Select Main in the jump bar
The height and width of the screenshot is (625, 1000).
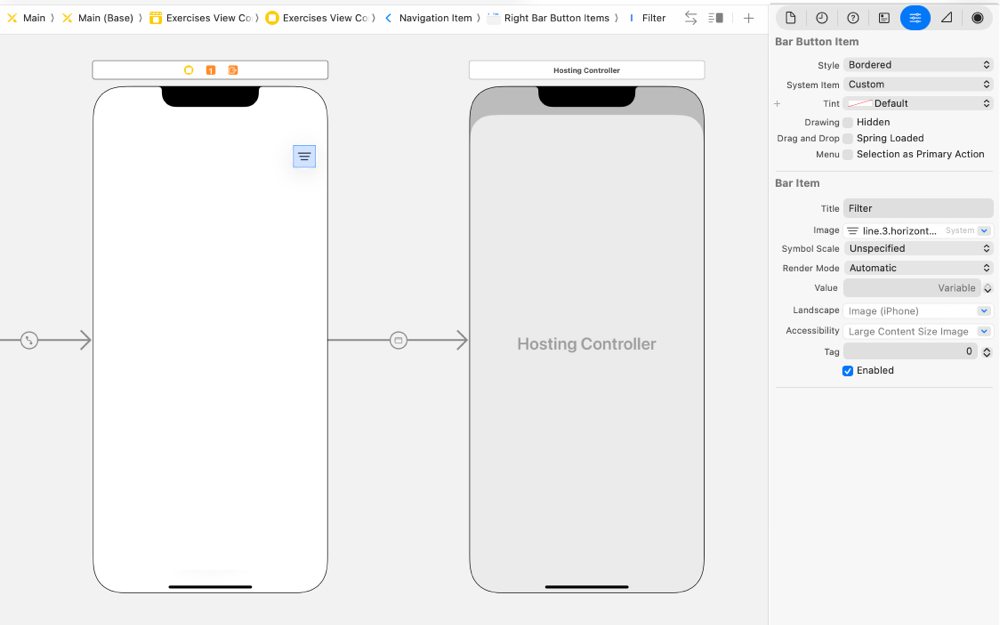pos(27,17)
